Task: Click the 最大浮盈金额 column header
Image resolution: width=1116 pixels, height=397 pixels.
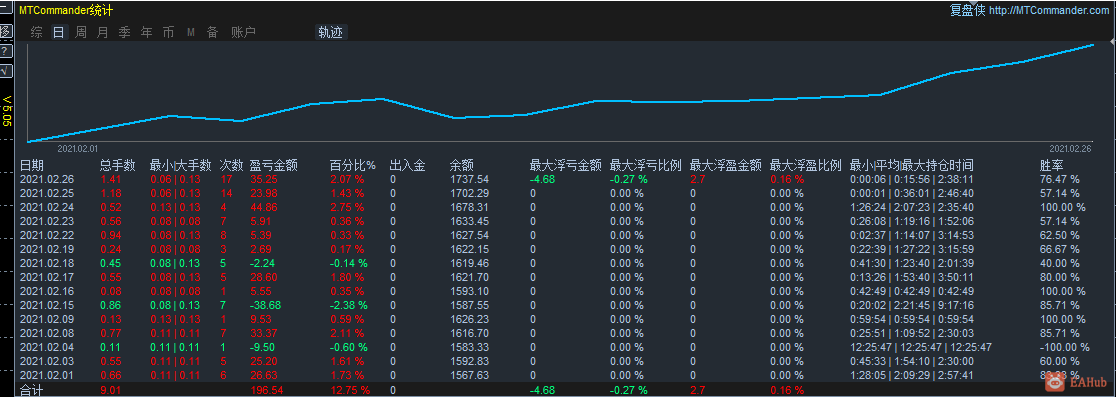Action: (x=725, y=165)
